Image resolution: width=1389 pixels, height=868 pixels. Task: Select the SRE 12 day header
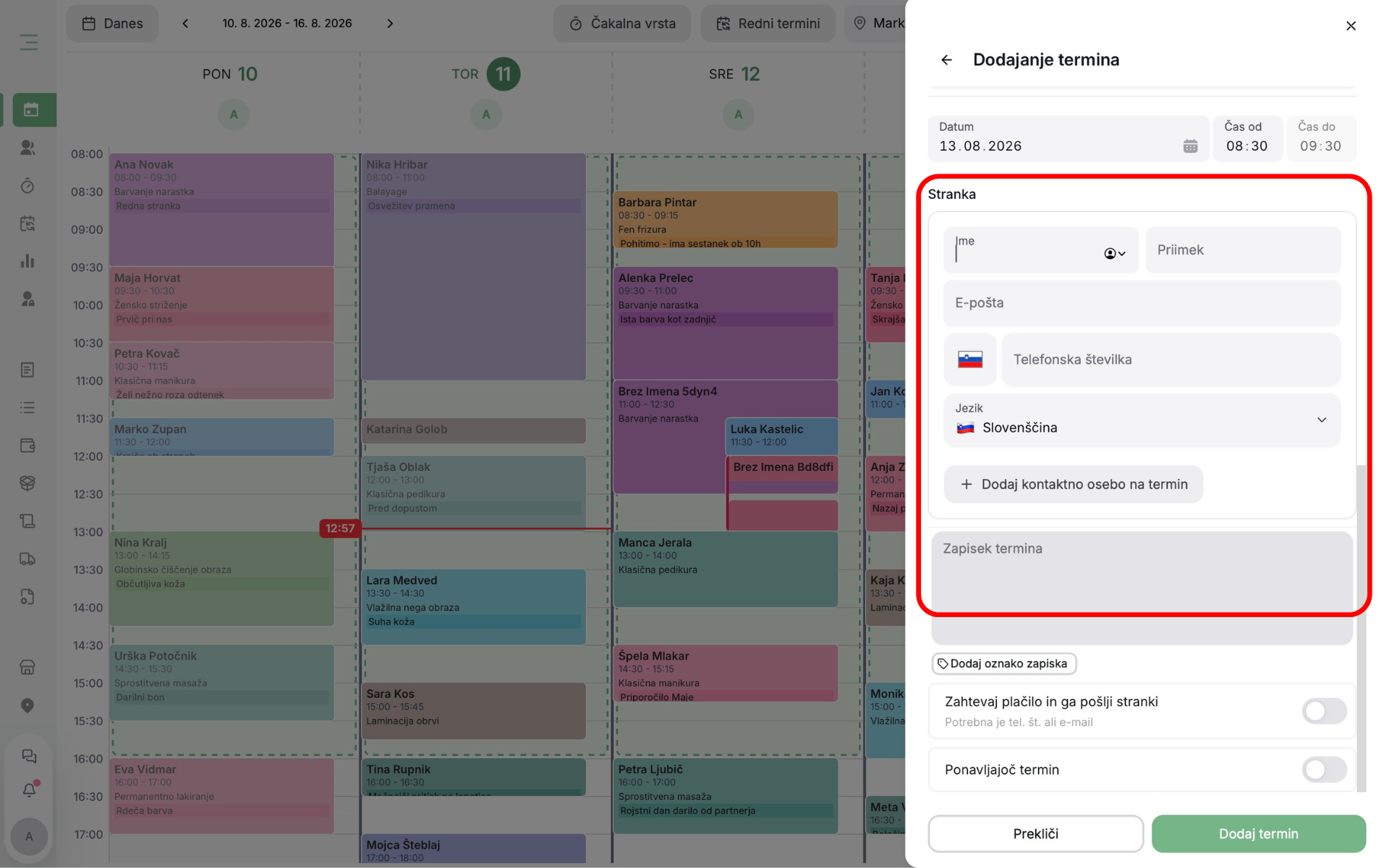click(x=734, y=74)
